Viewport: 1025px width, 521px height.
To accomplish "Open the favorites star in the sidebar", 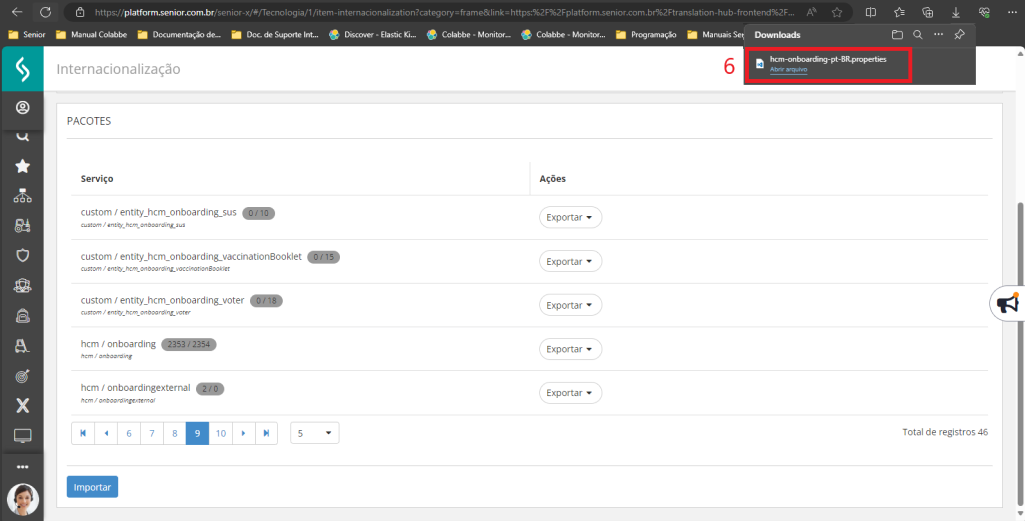I will tap(23, 166).
